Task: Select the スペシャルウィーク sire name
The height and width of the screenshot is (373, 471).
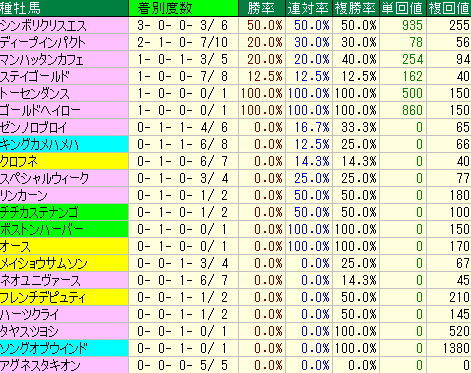Action: (x=44, y=178)
